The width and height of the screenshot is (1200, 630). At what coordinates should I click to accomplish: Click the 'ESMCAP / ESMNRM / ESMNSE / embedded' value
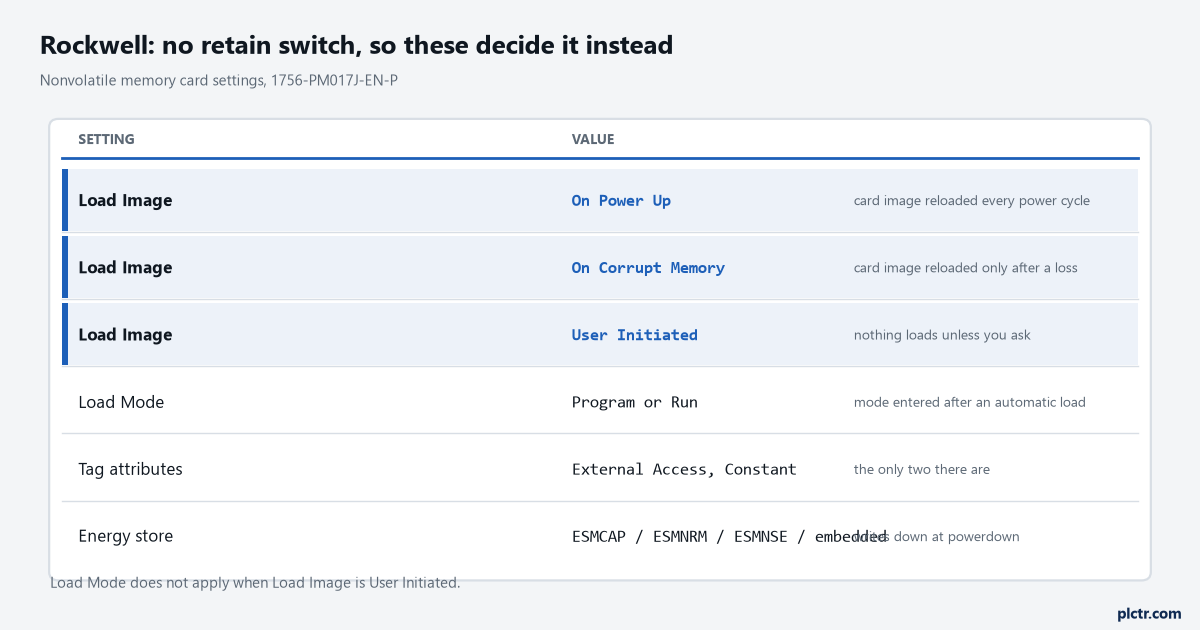coord(729,536)
